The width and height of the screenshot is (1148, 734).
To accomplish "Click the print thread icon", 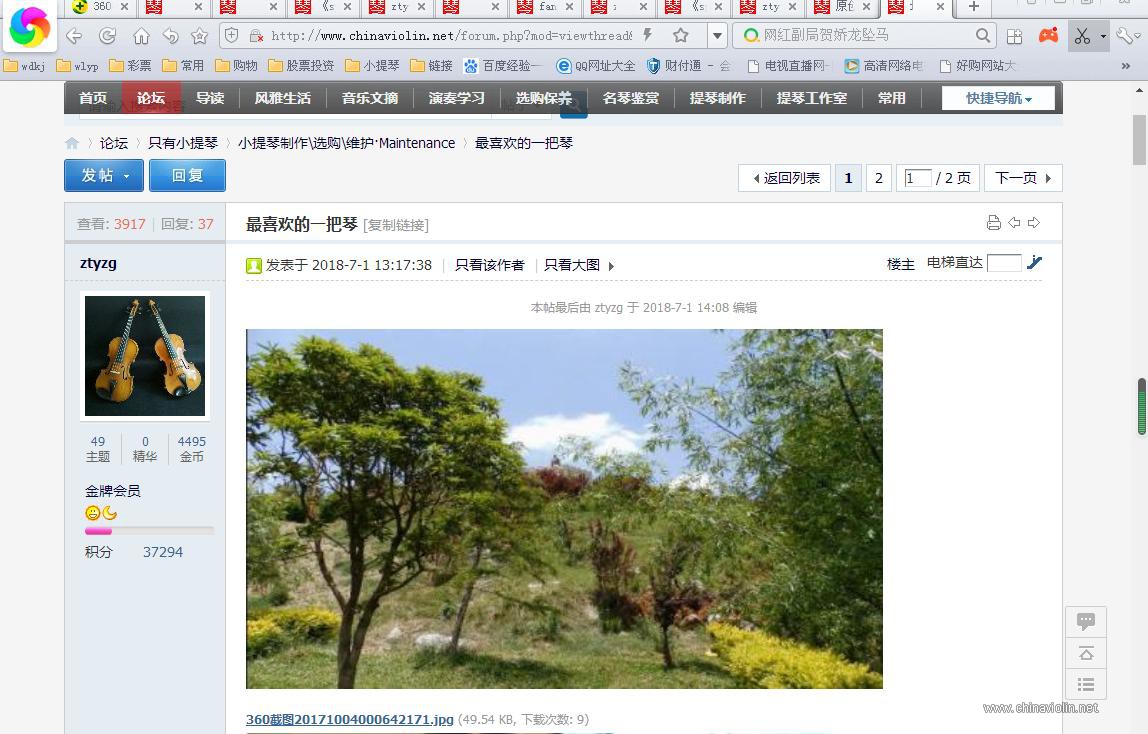I will 994,222.
